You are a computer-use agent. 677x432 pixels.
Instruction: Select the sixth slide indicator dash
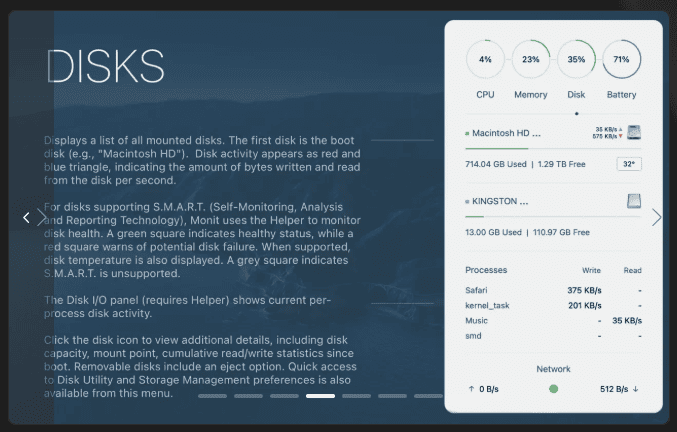pyautogui.click(x=392, y=396)
